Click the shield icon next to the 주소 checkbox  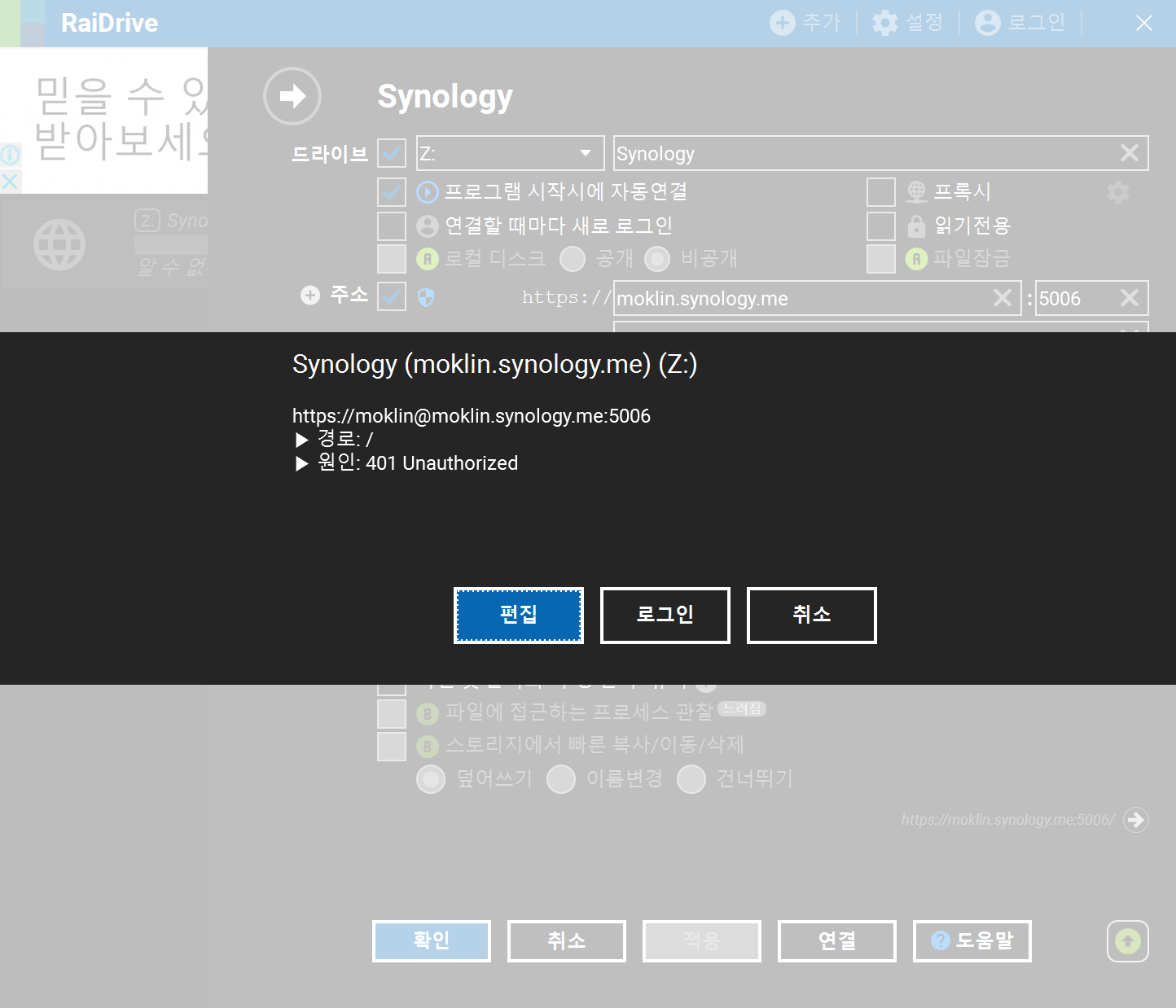pos(426,298)
